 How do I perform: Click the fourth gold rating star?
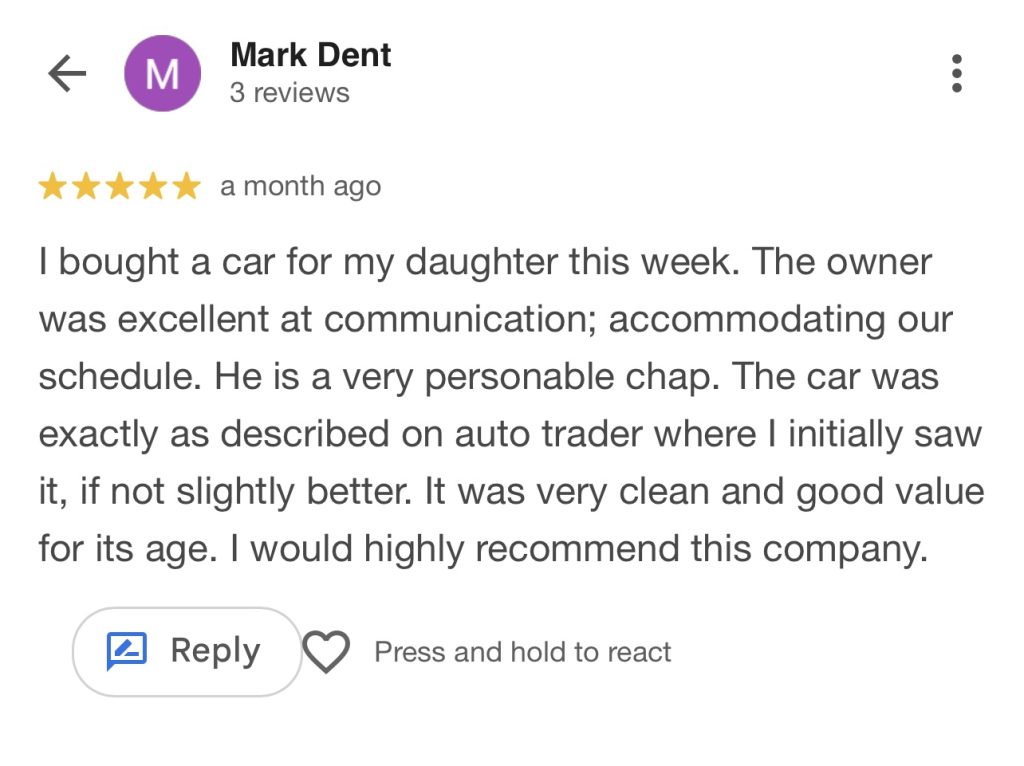click(x=153, y=187)
